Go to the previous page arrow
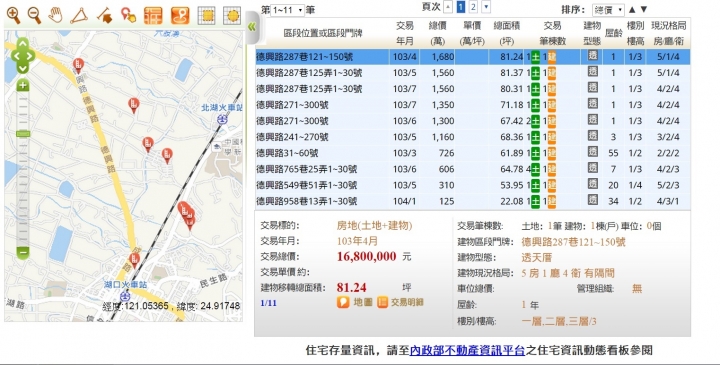The width and height of the screenshot is (720, 365). click(448, 7)
